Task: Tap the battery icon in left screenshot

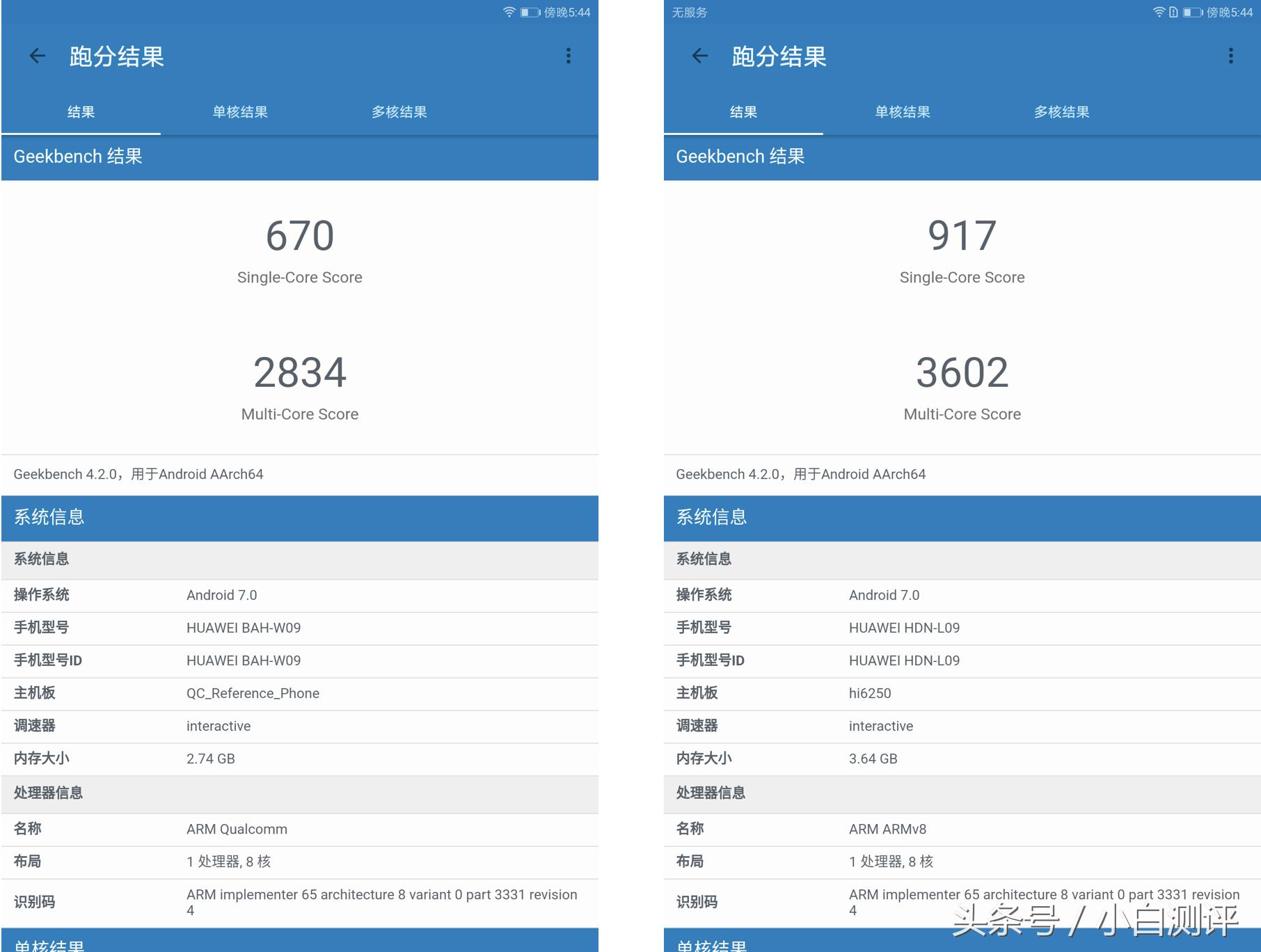Action: coord(530,12)
